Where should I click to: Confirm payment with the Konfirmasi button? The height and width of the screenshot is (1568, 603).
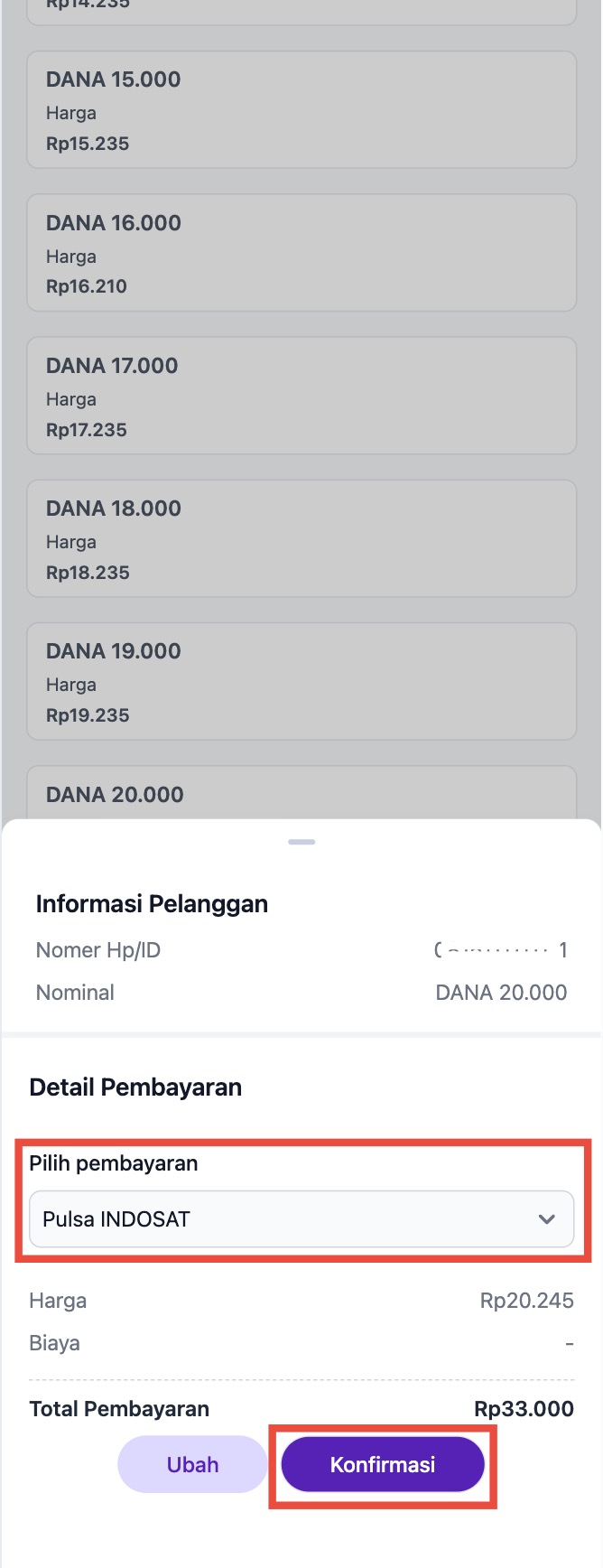point(383,1464)
